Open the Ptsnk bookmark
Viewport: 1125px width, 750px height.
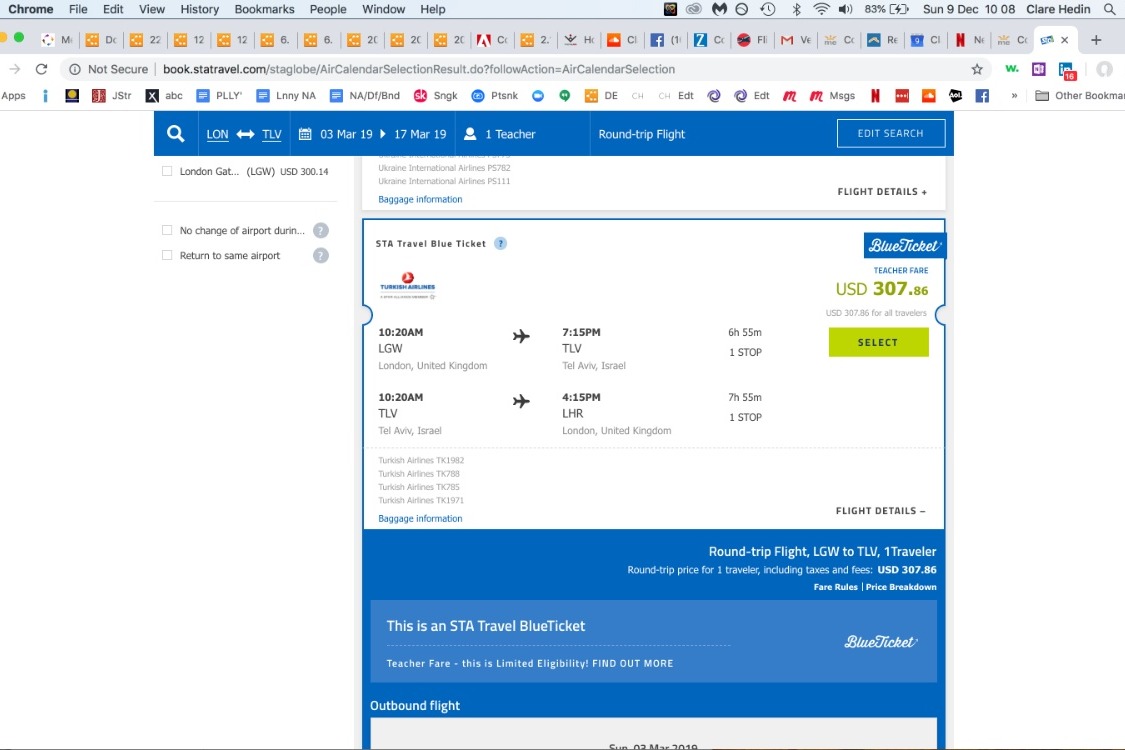click(494, 95)
